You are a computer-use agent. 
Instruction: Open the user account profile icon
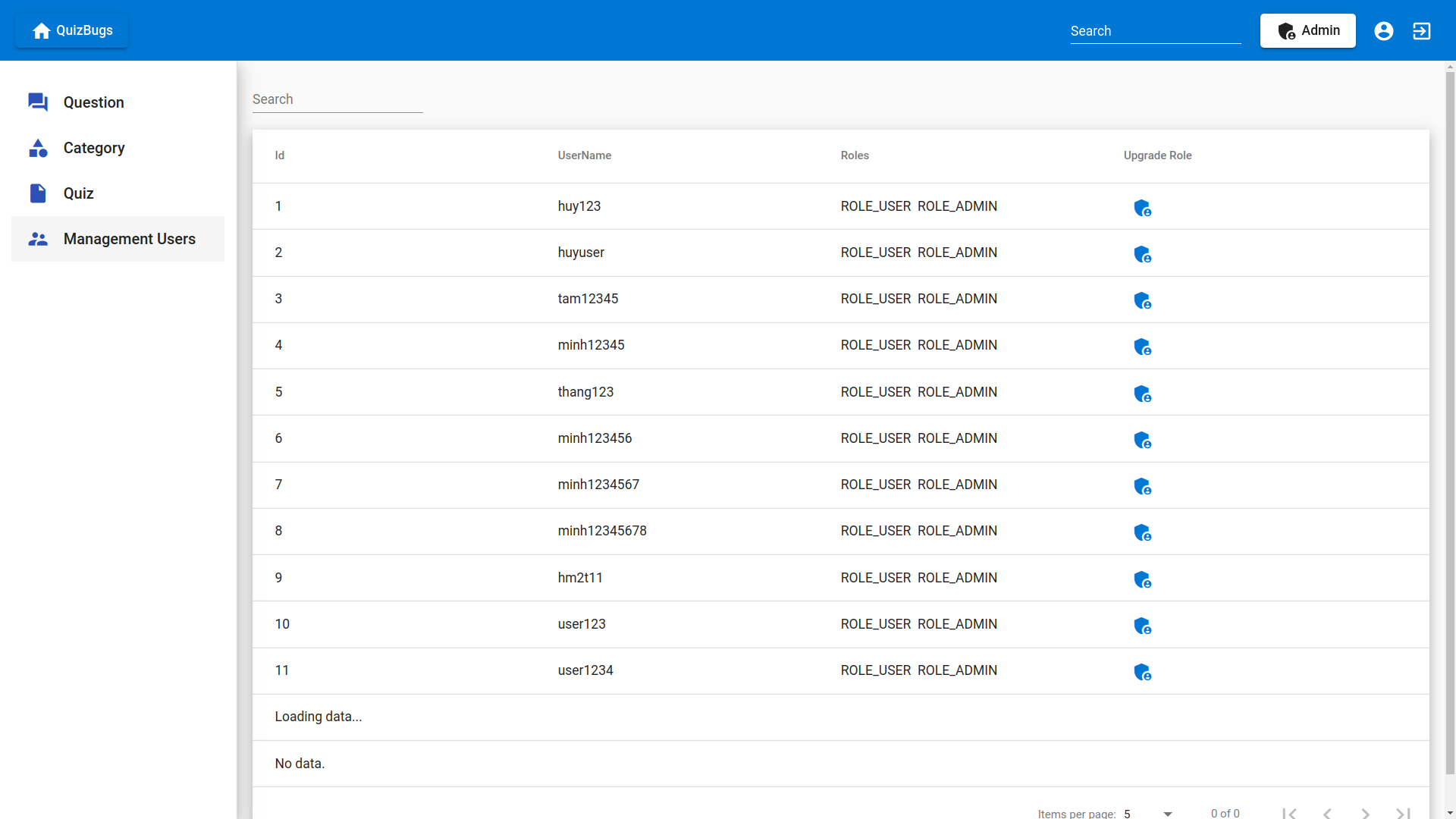(x=1384, y=30)
